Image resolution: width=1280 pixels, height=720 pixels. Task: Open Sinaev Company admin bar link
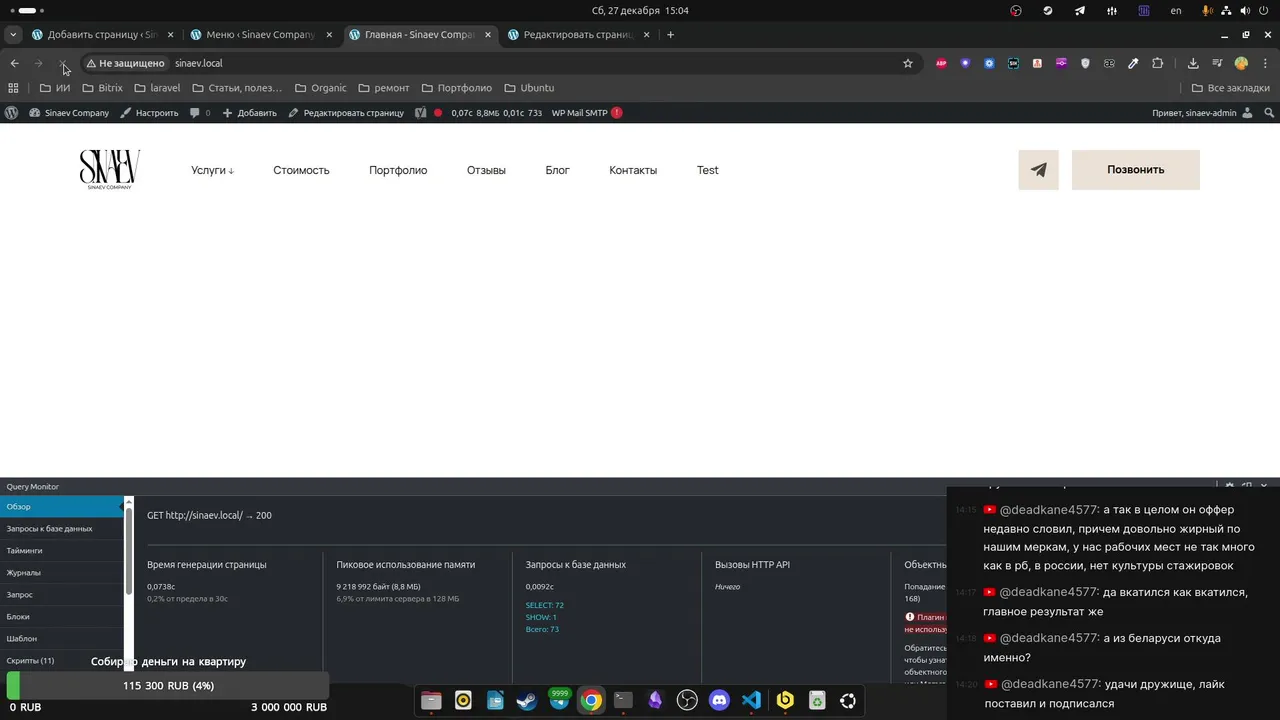[69, 113]
